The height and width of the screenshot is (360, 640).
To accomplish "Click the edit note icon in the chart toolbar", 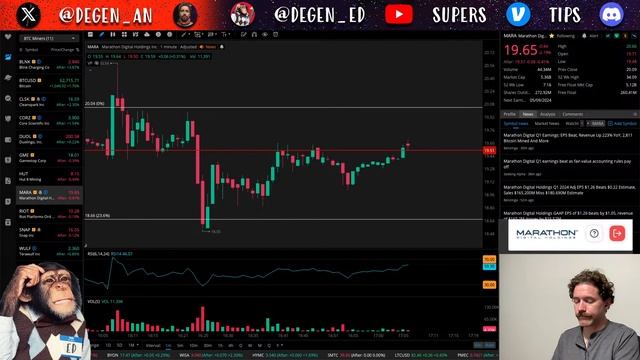I will click(x=243, y=35).
